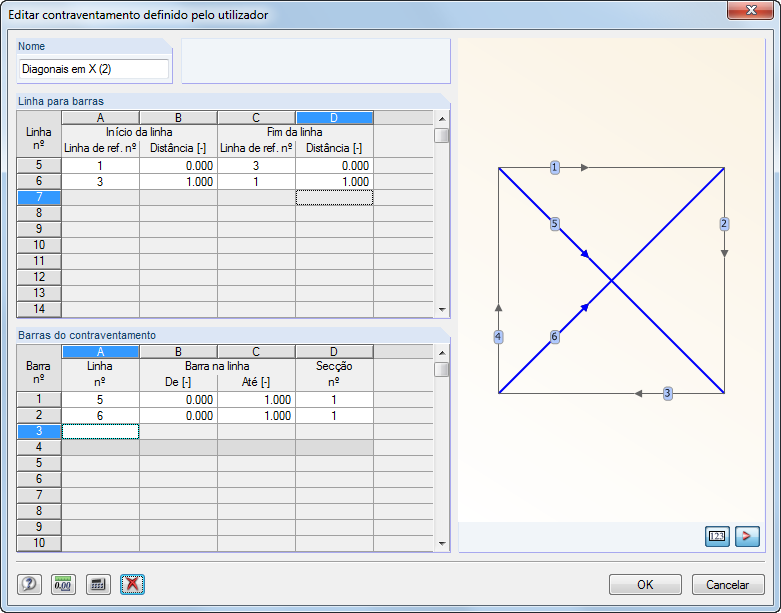The image size is (781, 613).
Task: Click the units and decimals icon
Action: click(63, 584)
